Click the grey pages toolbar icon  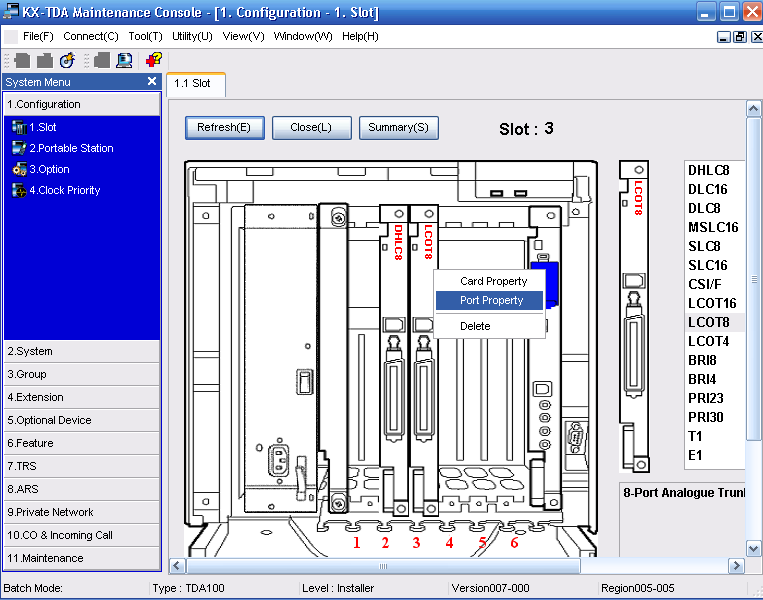coord(102,60)
